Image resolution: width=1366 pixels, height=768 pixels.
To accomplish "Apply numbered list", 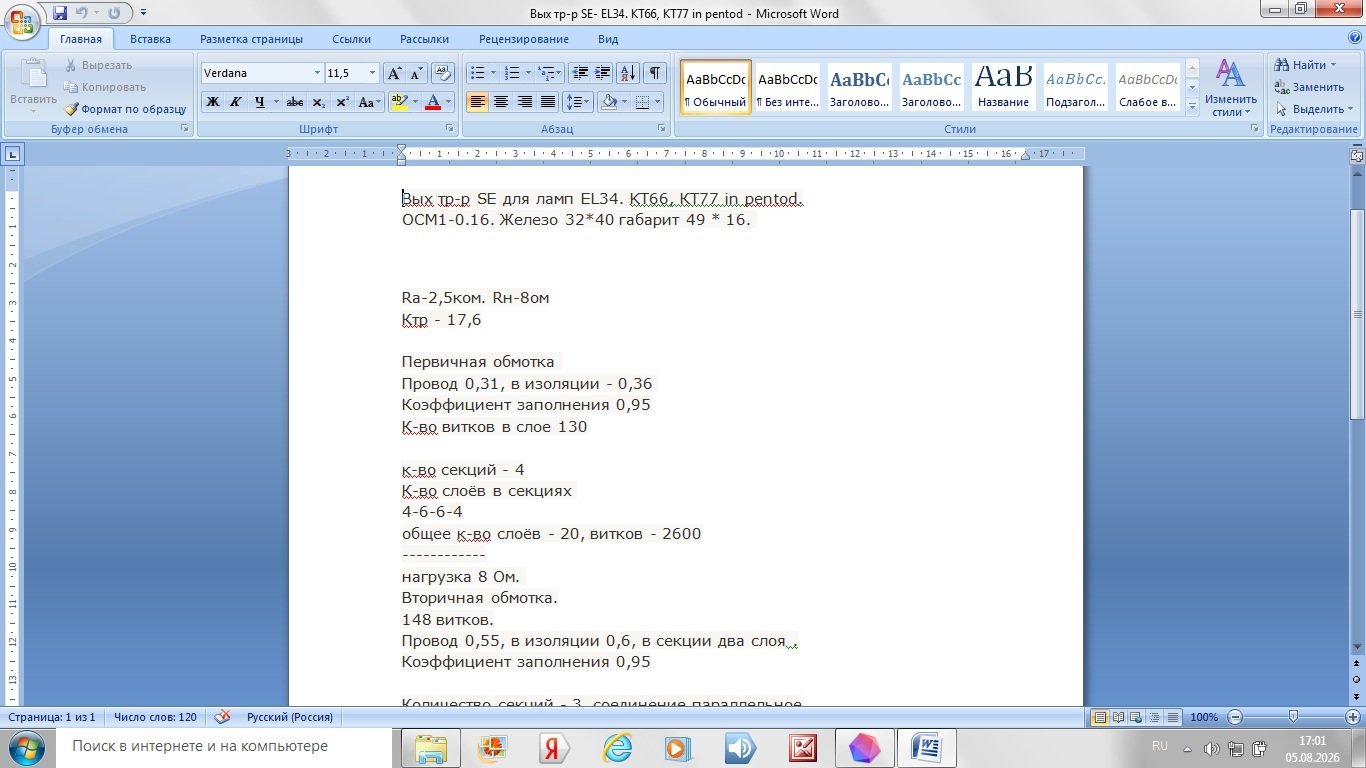I will coord(512,73).
